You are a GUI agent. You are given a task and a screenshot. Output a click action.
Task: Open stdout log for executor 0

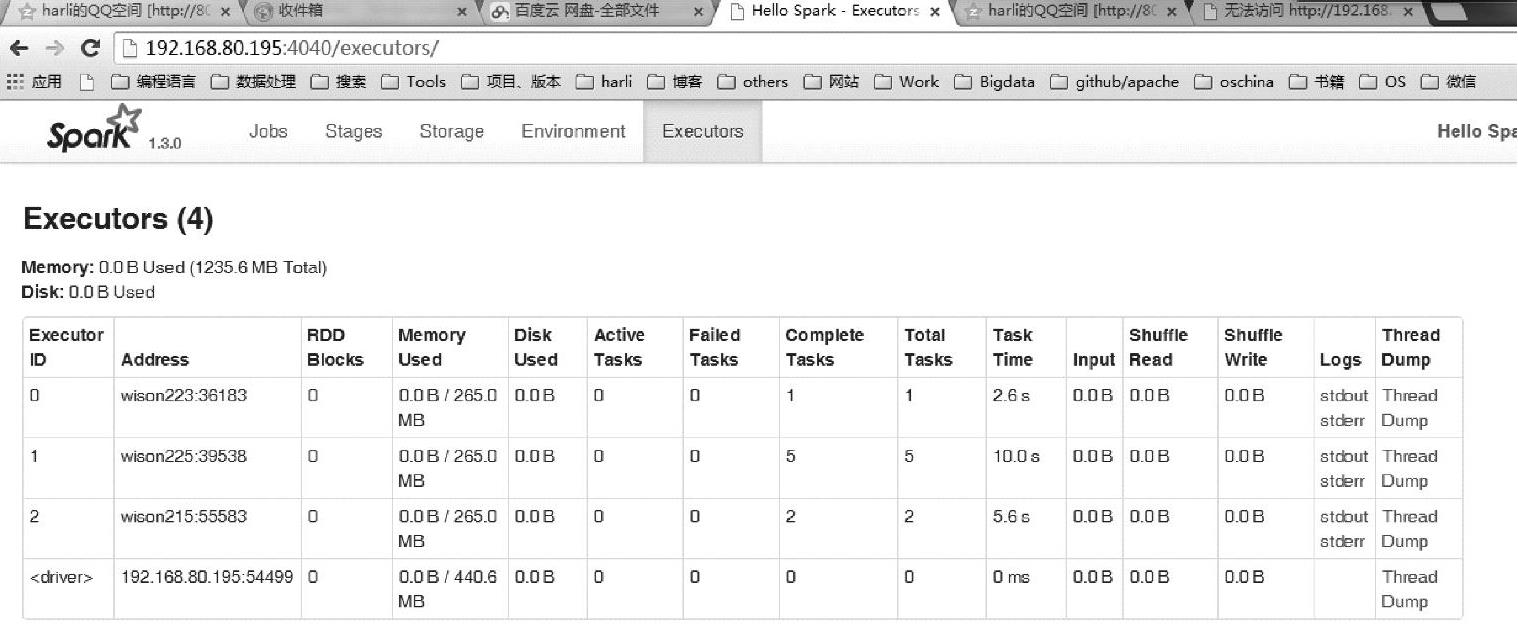[1343, 396]
